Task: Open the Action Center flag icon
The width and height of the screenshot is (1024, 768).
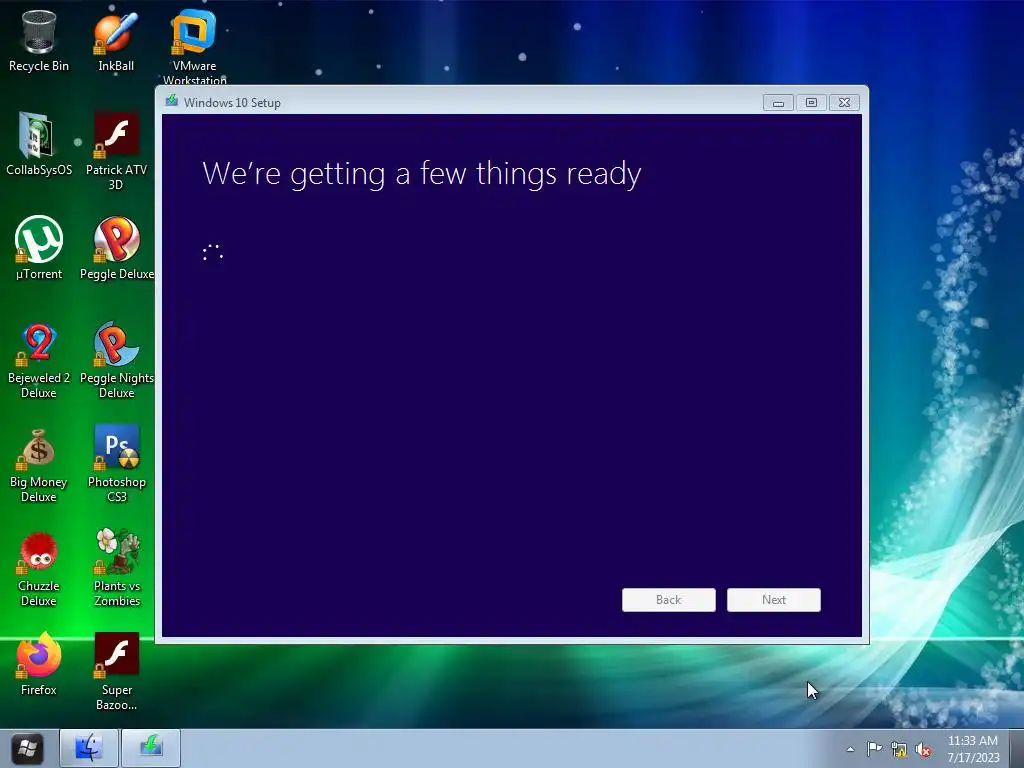Action: tap(874, 749)
